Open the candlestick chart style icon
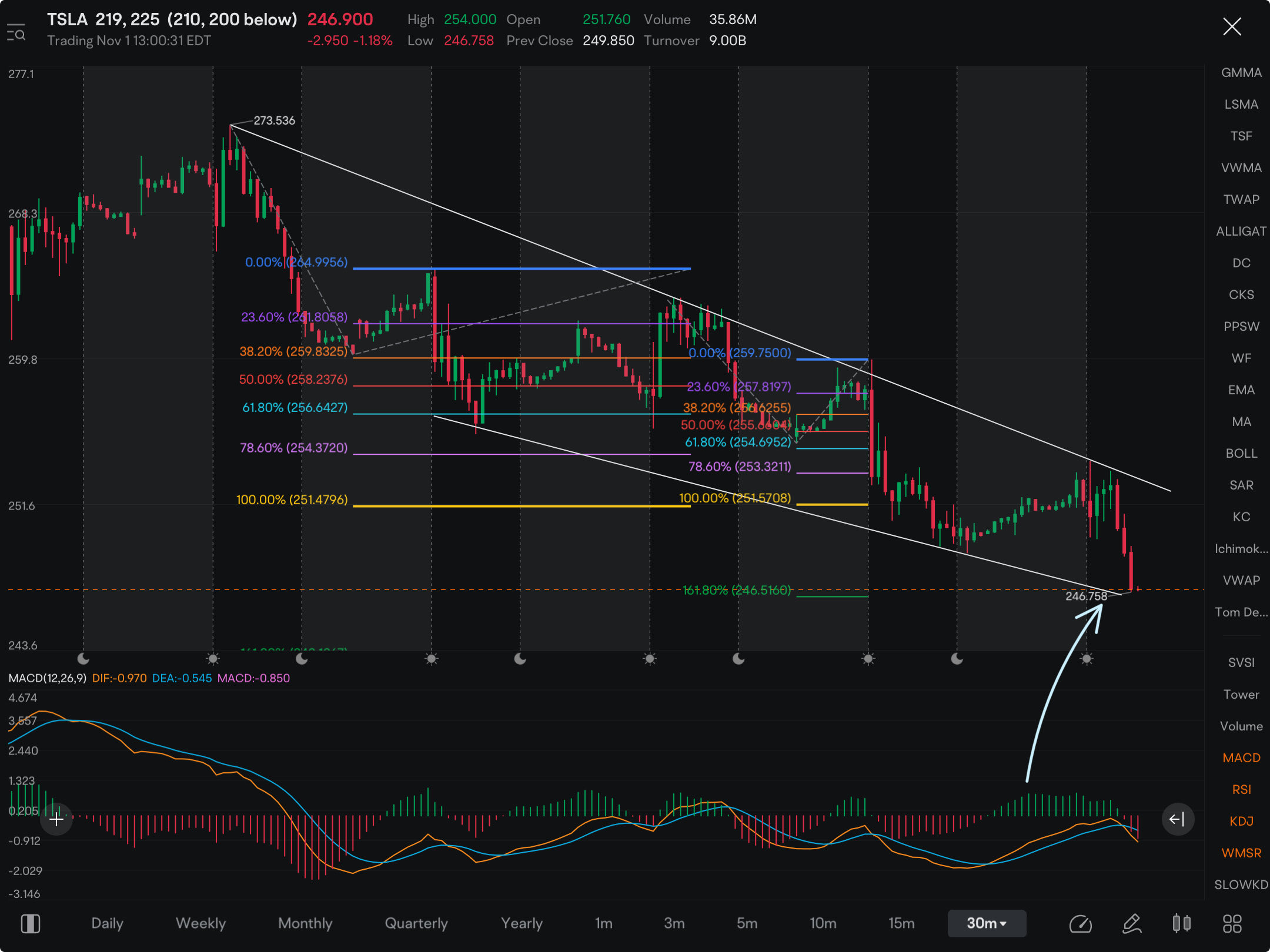 [1181, 923]
